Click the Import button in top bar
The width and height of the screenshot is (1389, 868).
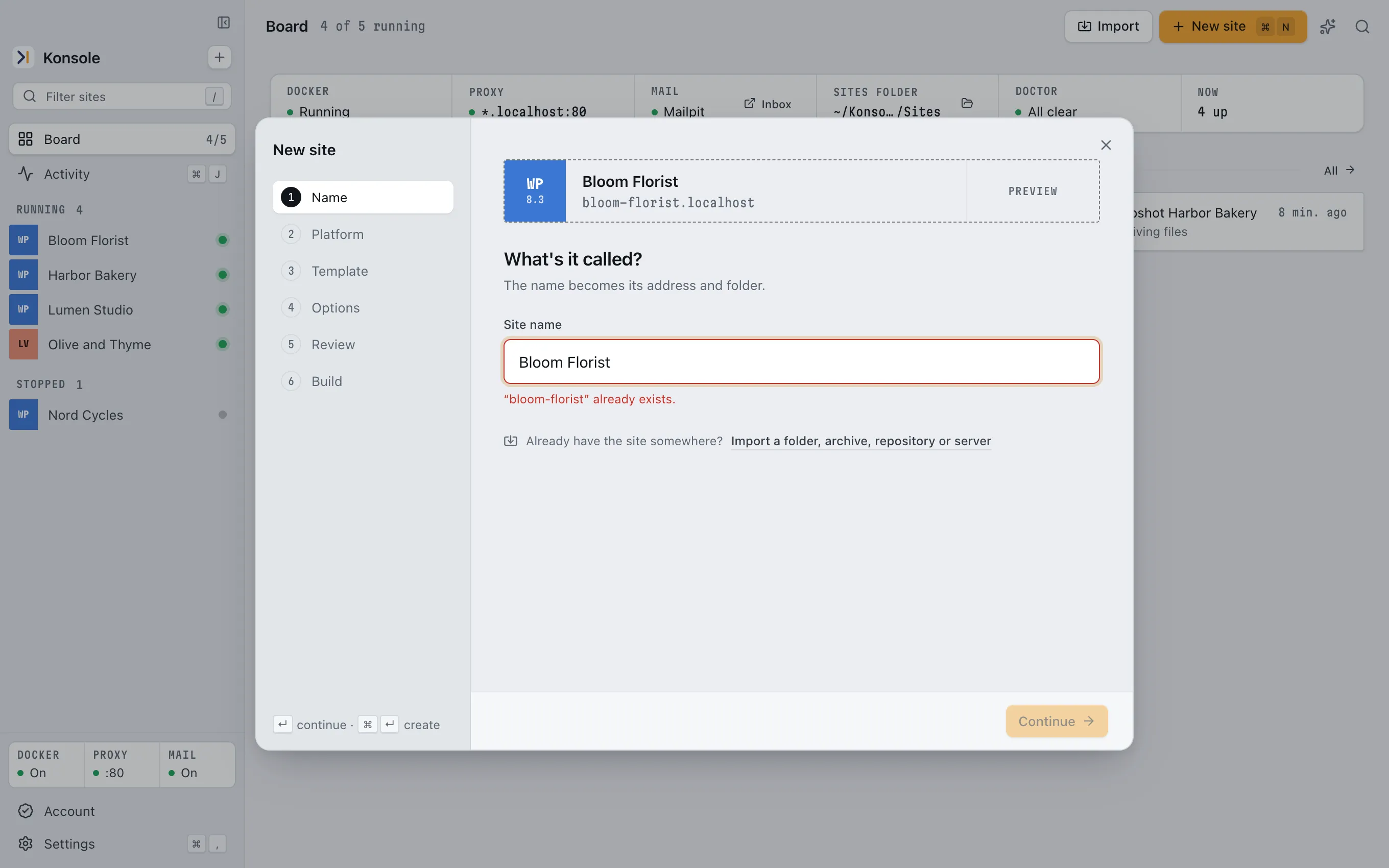tap(1108, 27)
